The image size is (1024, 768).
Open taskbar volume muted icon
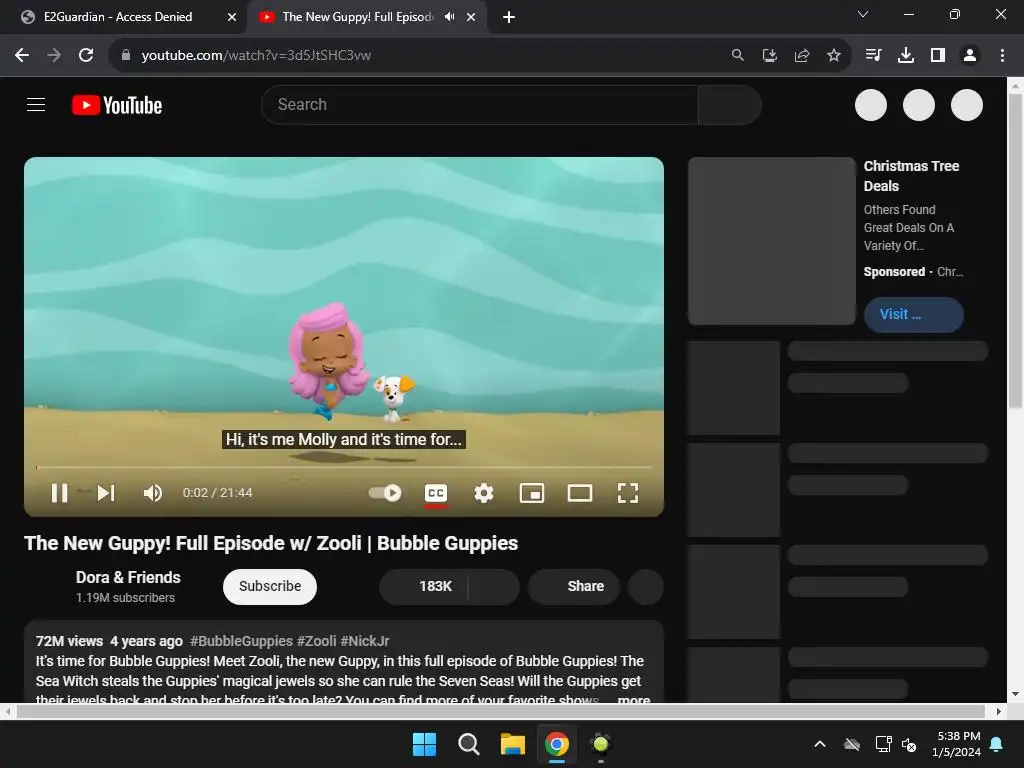coord(909,744)
